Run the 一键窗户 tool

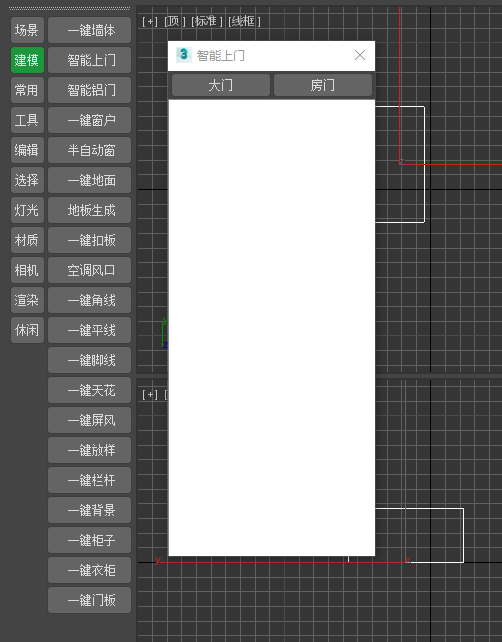89,120
